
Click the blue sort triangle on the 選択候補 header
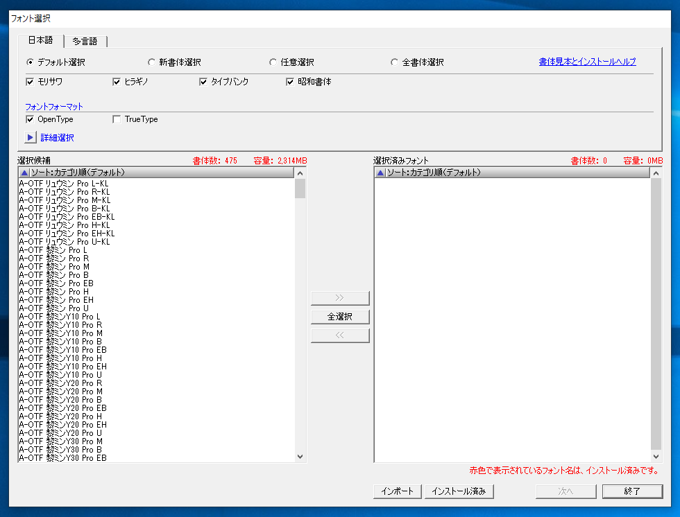(x=24, y=173)
